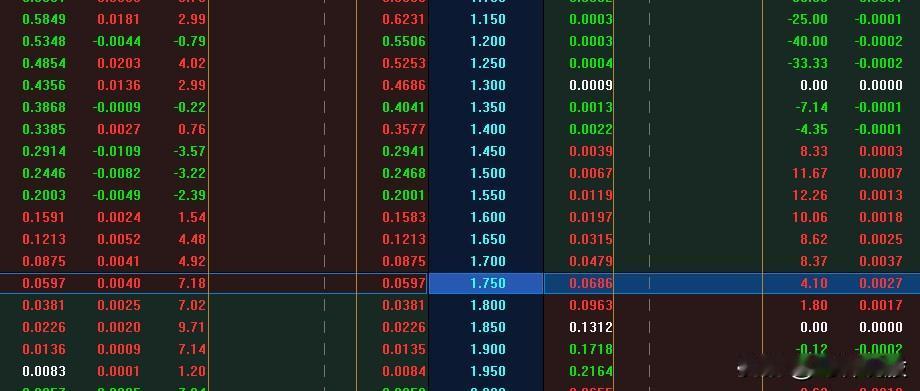This screenshot has height=391, width=920.
Task: Select strike price 1.500
Action: click(x=488, y=173)
